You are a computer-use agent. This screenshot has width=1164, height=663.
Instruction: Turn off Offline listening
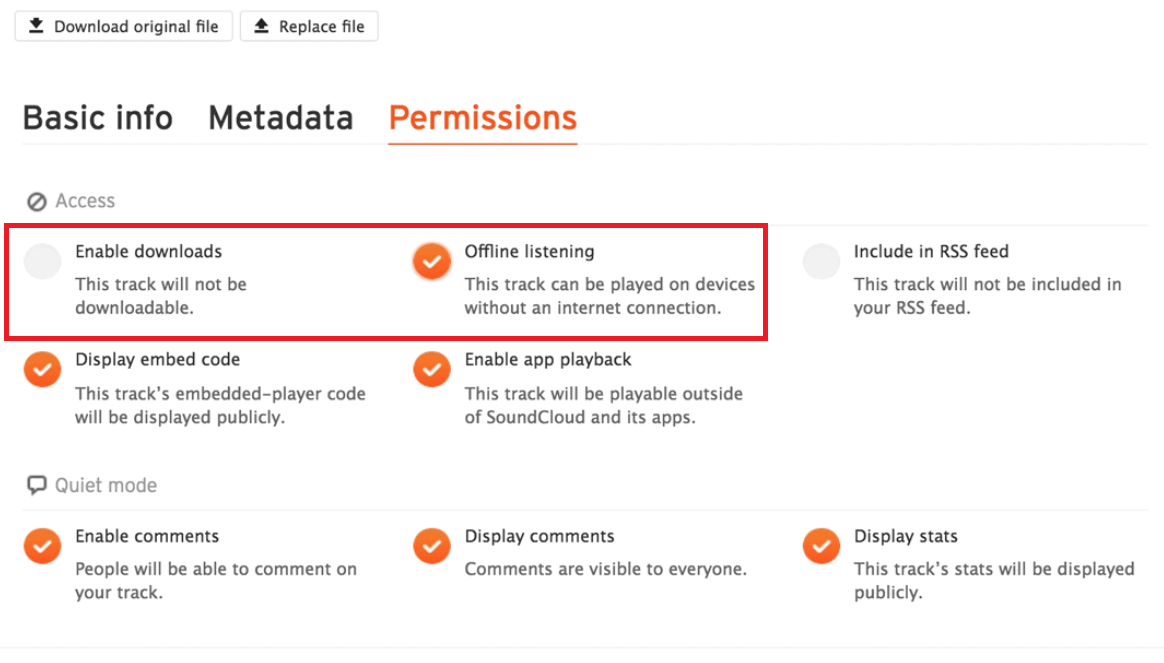(431, 262)
